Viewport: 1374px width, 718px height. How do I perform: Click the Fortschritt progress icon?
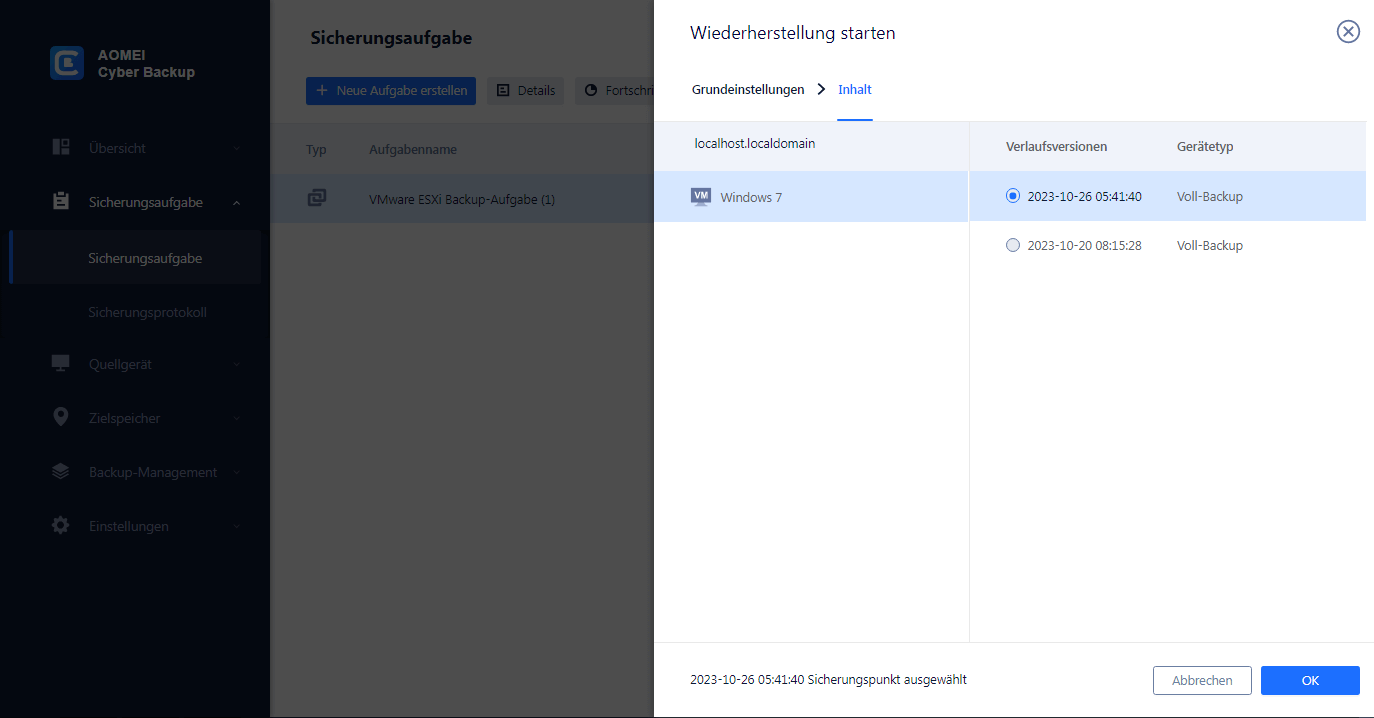pyautogui.click(x=591, y=90)
